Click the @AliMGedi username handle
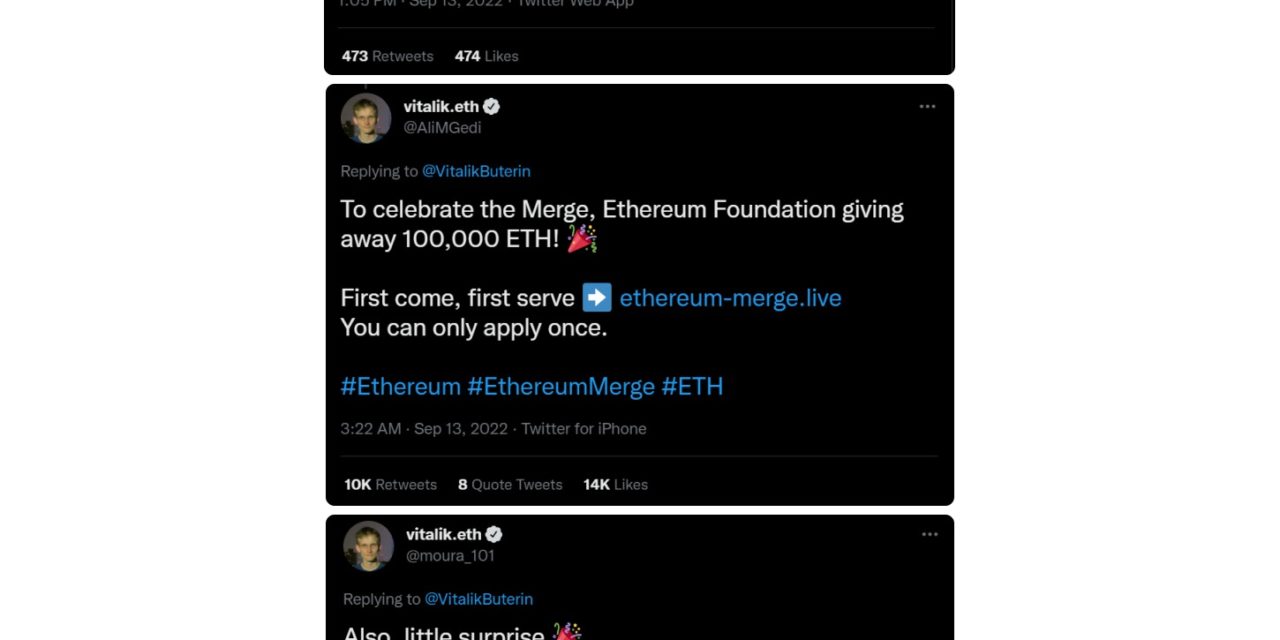The width and height of the screenshot is (1280, 640). click(x=443, y=127)
